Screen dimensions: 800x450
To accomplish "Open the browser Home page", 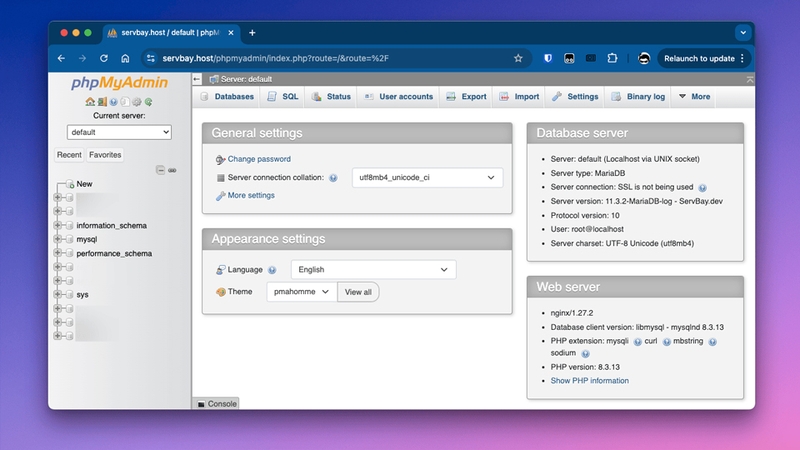I will (x=125, y=58).
